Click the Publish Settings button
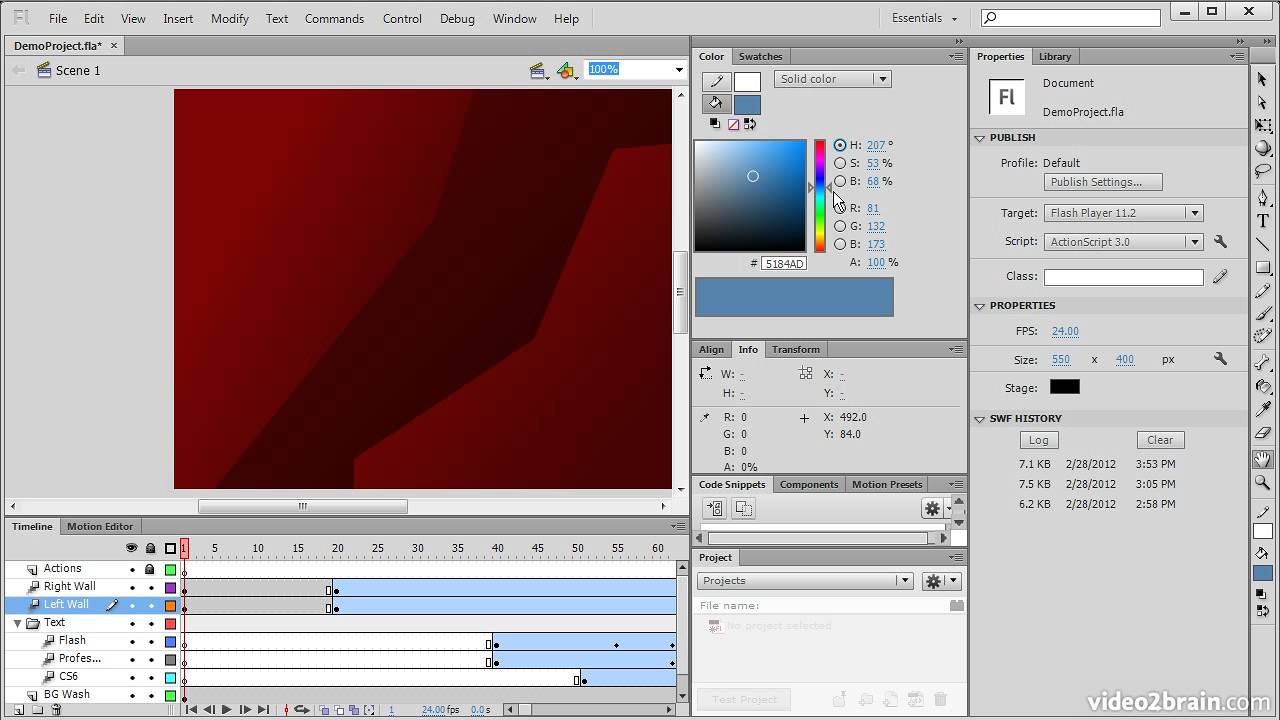This screenshot has height=720, width=1280. click(x=1102, y=182)
